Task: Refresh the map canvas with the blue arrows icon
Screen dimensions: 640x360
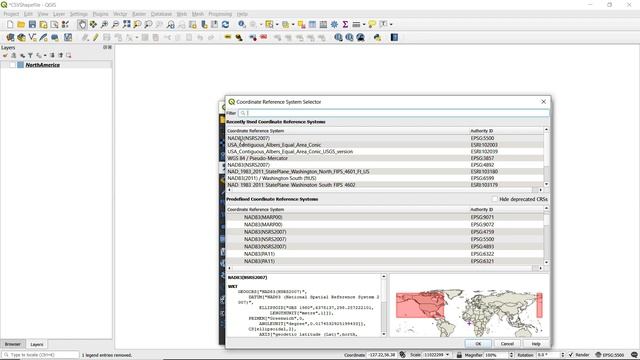Action: [225, 24]
